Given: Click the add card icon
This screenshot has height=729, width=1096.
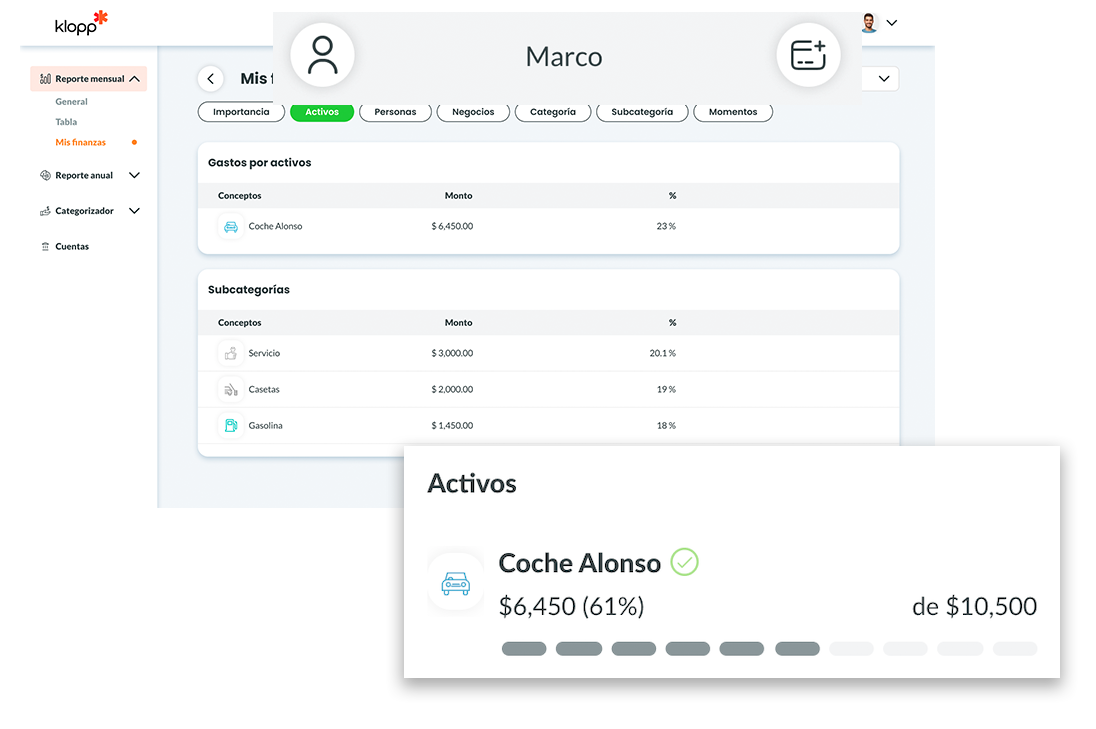Looking at the screenshot, I should coord(808,55).
